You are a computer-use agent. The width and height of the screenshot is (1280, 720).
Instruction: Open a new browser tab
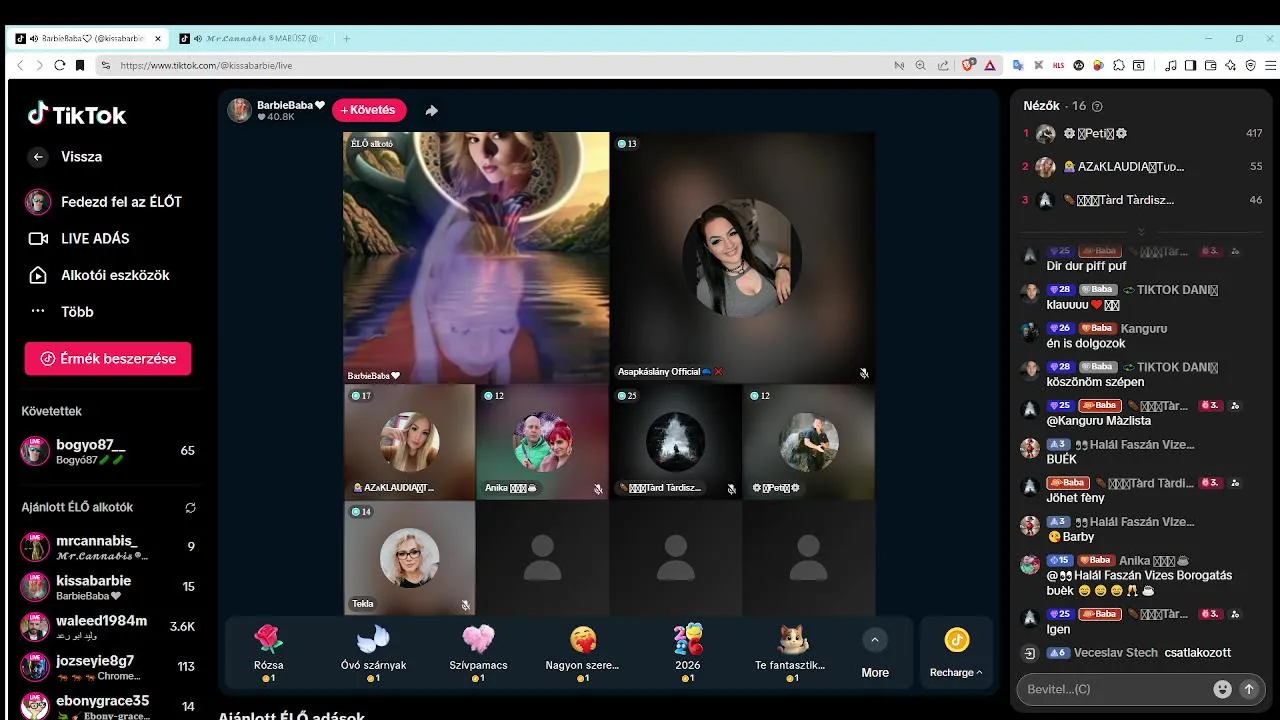347,38
